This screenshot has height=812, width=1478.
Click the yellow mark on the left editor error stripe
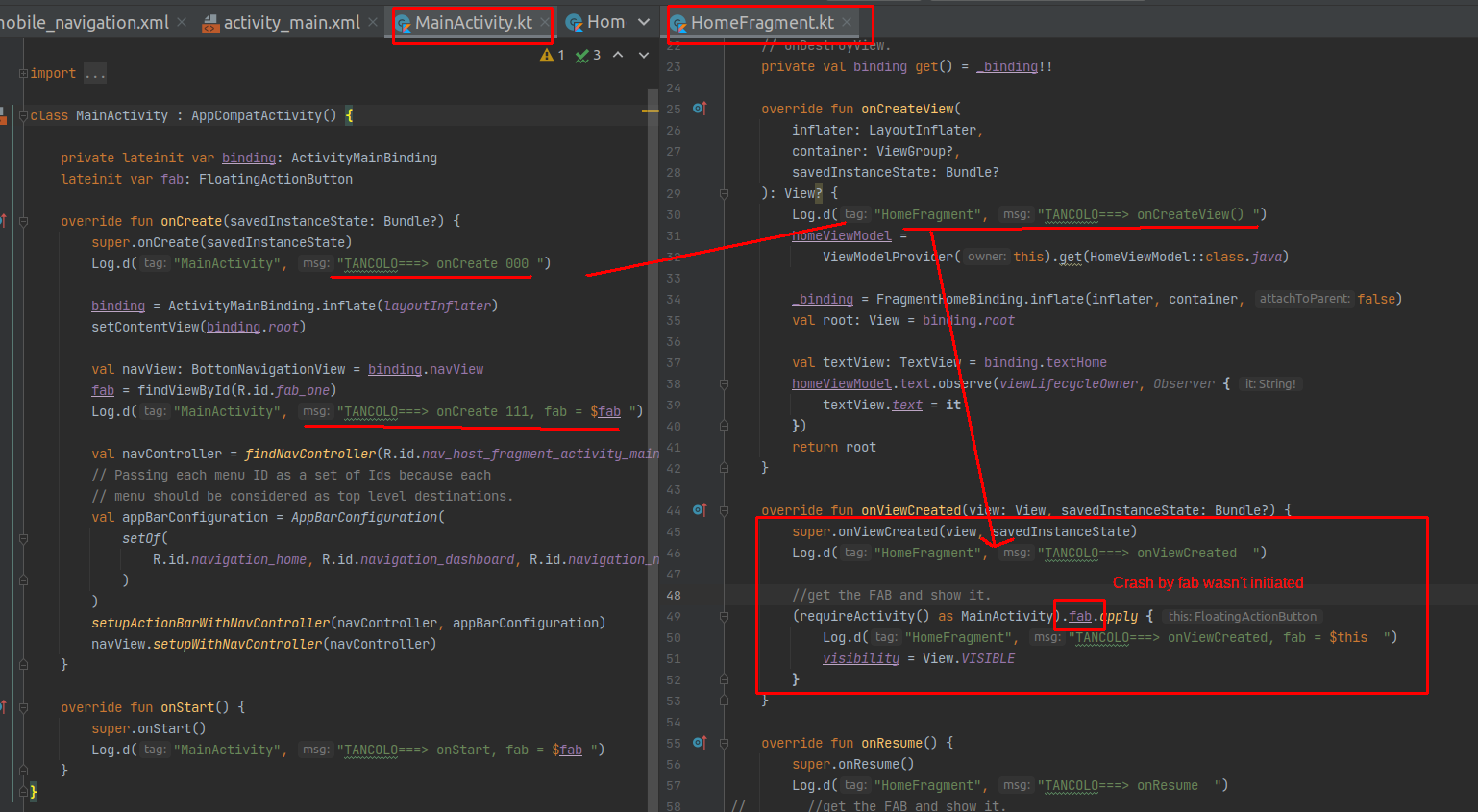(x=650, y=111)
